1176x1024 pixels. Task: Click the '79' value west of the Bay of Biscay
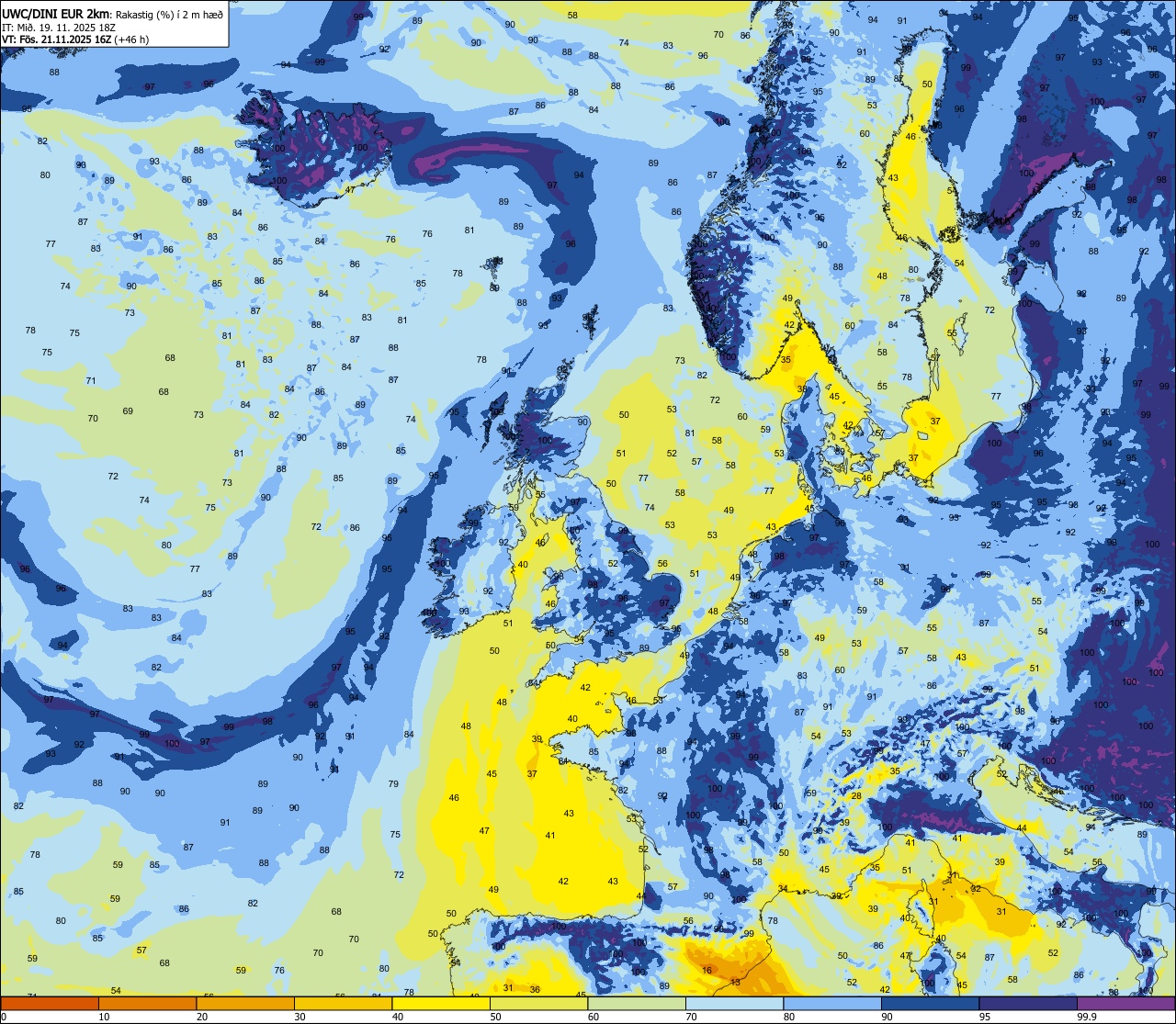tap(393, 783)
